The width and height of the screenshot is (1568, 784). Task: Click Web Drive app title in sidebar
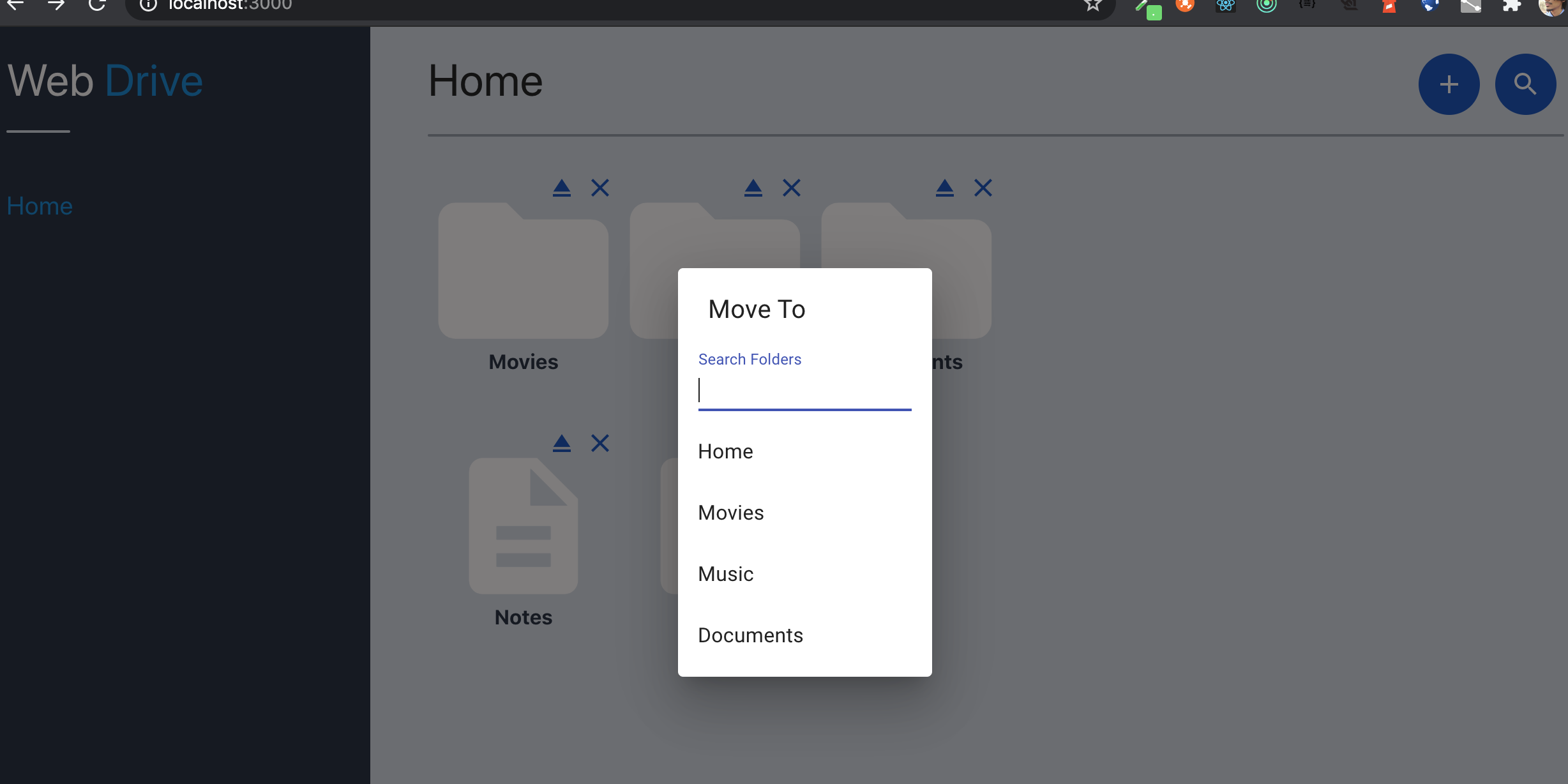104,81
